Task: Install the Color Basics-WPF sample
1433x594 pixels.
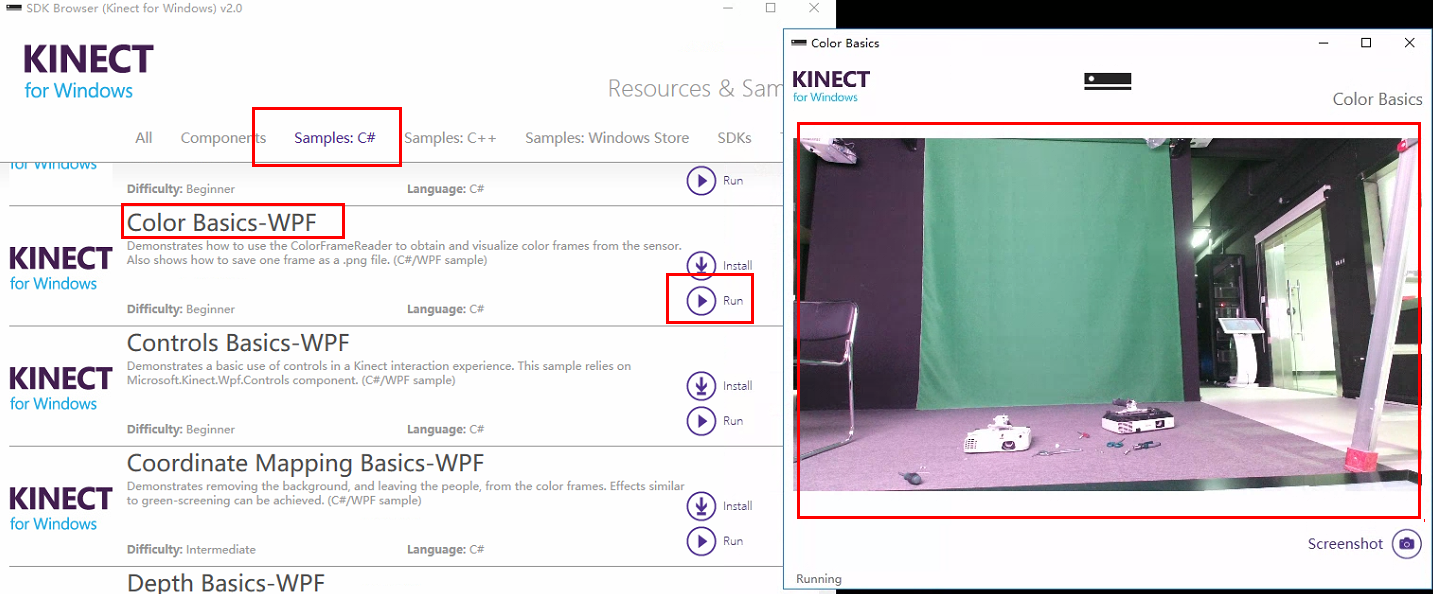Action: click(x=702, y=265)
